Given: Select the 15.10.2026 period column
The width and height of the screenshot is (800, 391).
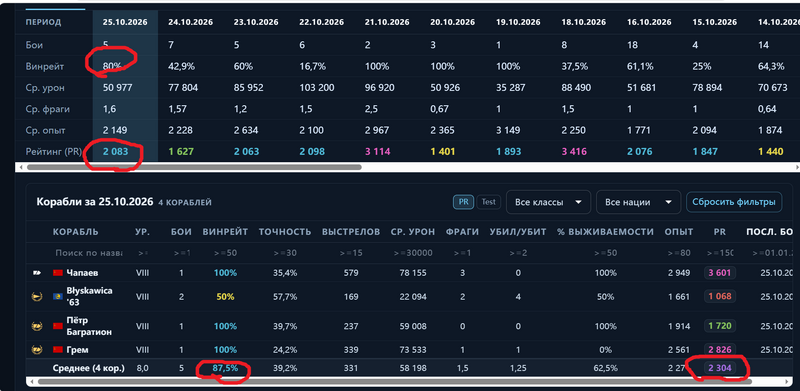Looking at the screenshot, I should [x=715, y=22].
